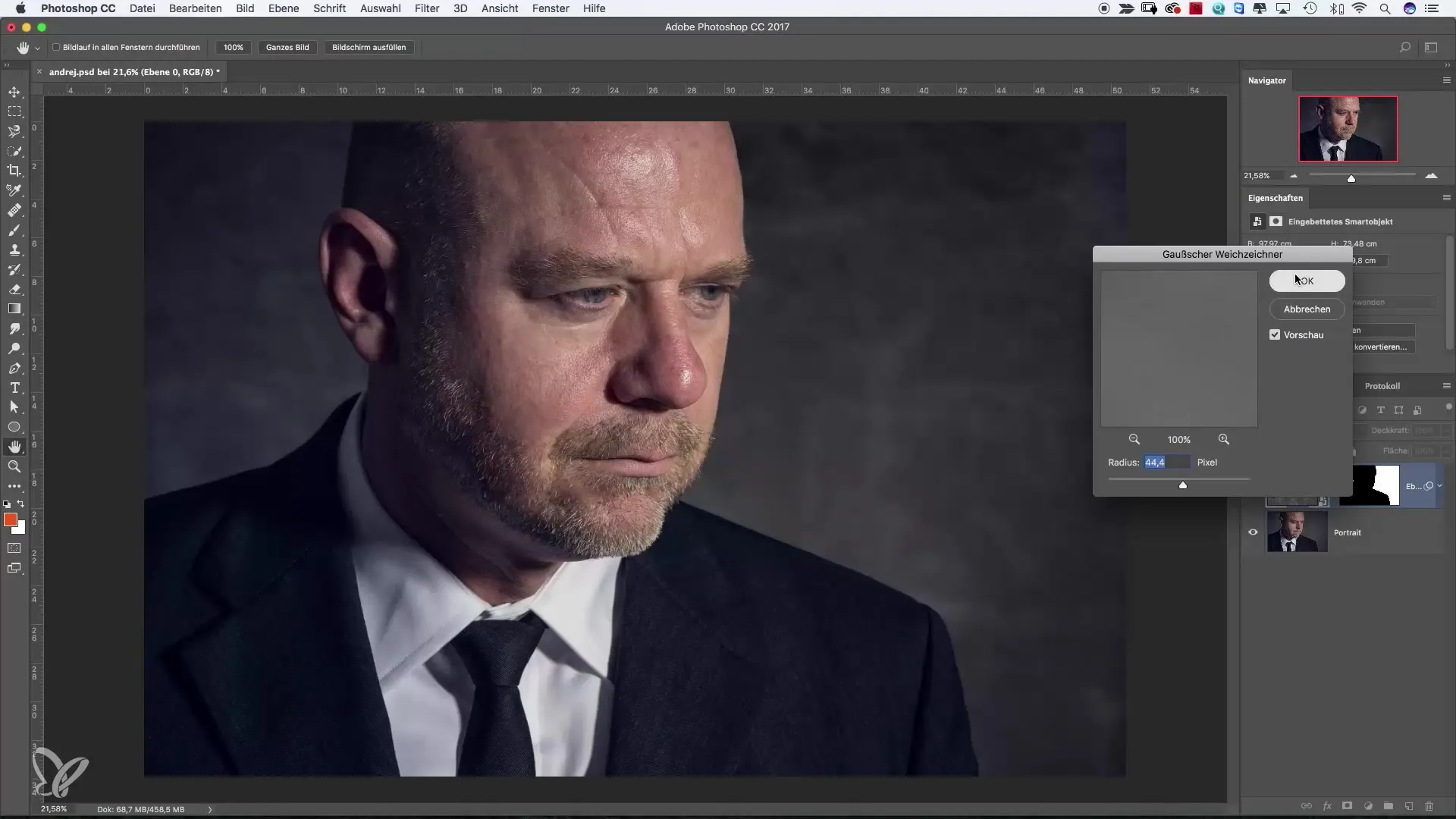1456x819 pixels.
Task: Link layers with the chain icon
Action: tap(1307, 806)
